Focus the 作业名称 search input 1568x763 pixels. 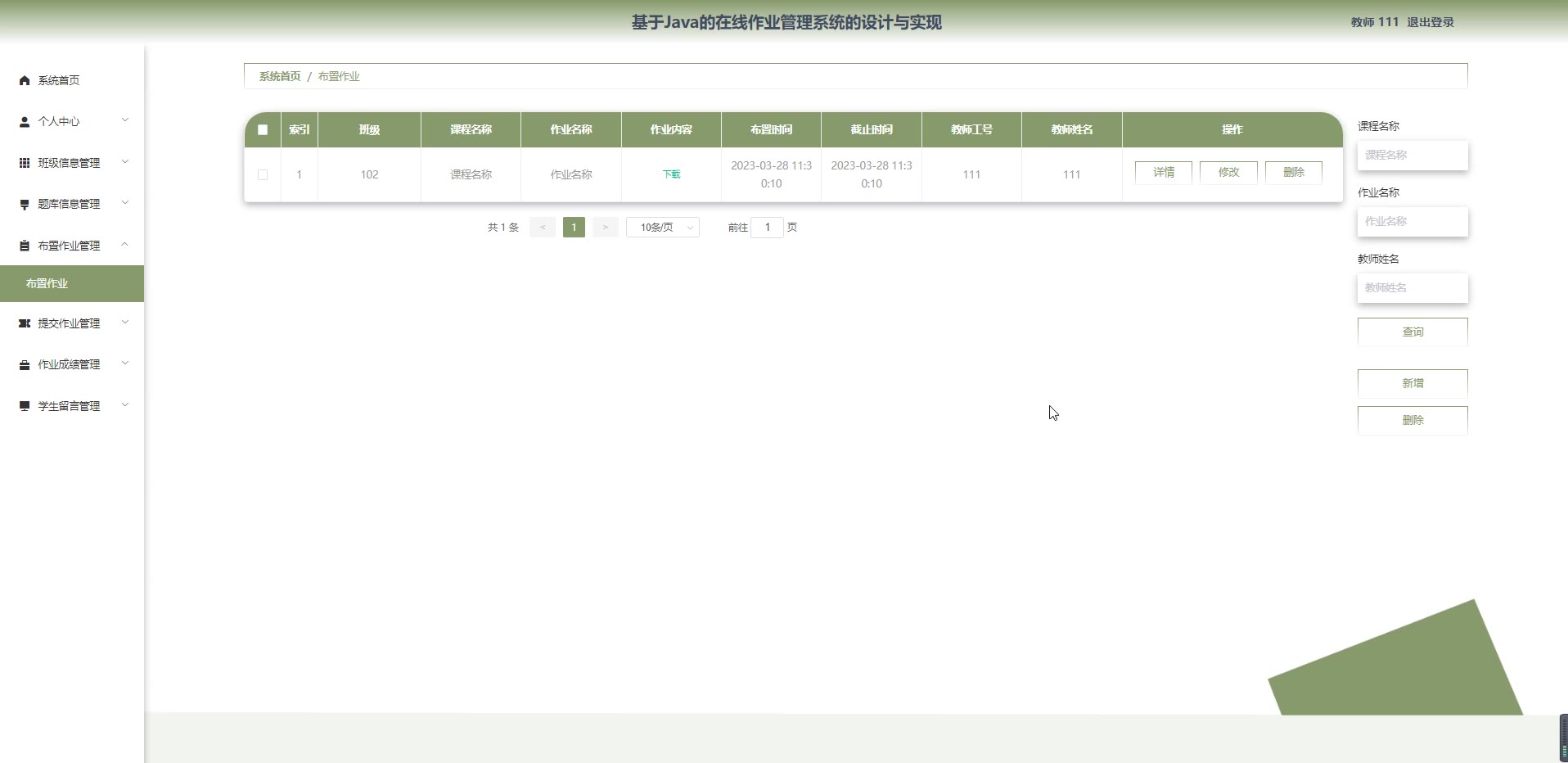coord(1413,221)
